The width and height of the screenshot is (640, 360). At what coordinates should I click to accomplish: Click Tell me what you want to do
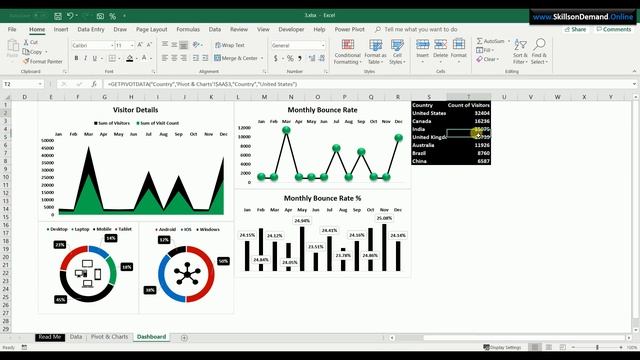[x=420, y=29]
